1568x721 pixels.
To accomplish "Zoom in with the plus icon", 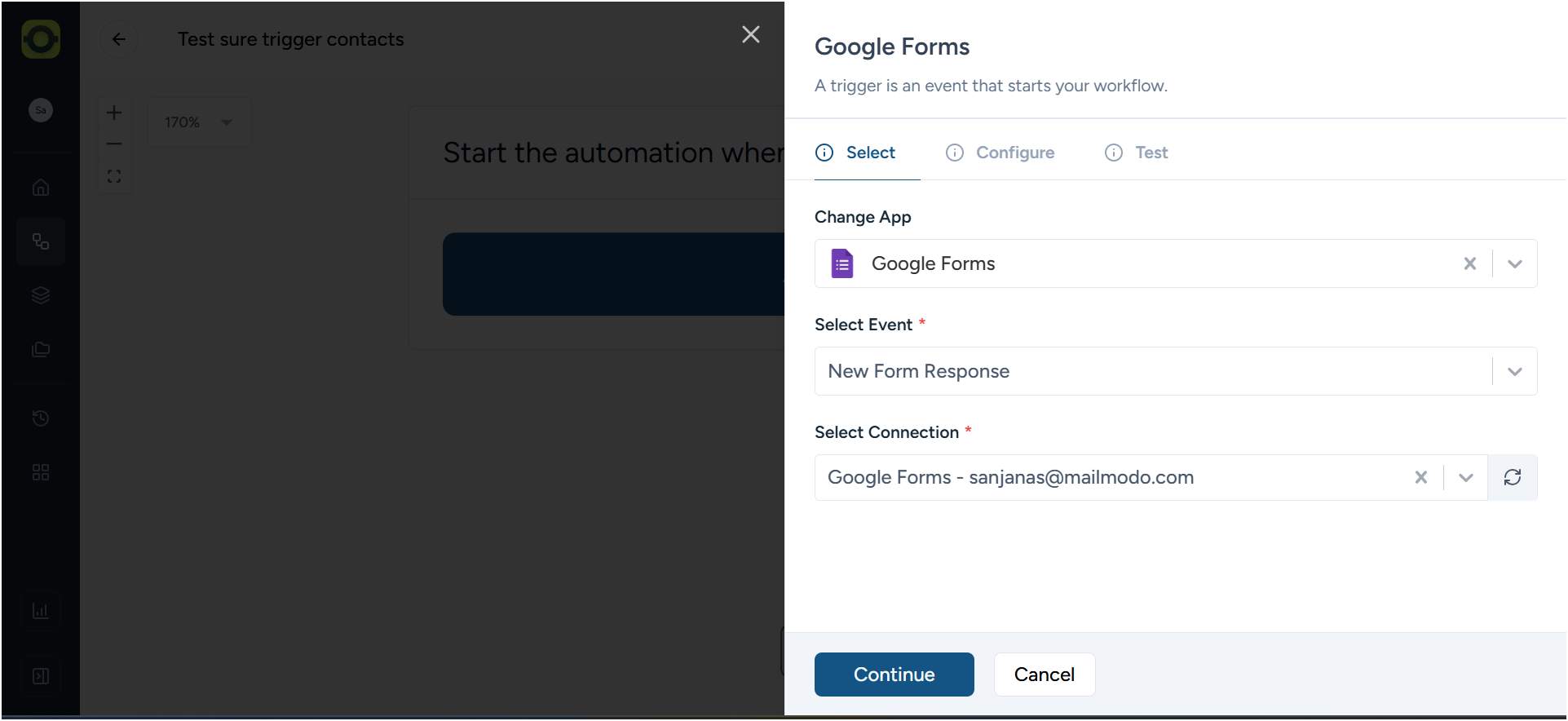I will tap(114, 113).
